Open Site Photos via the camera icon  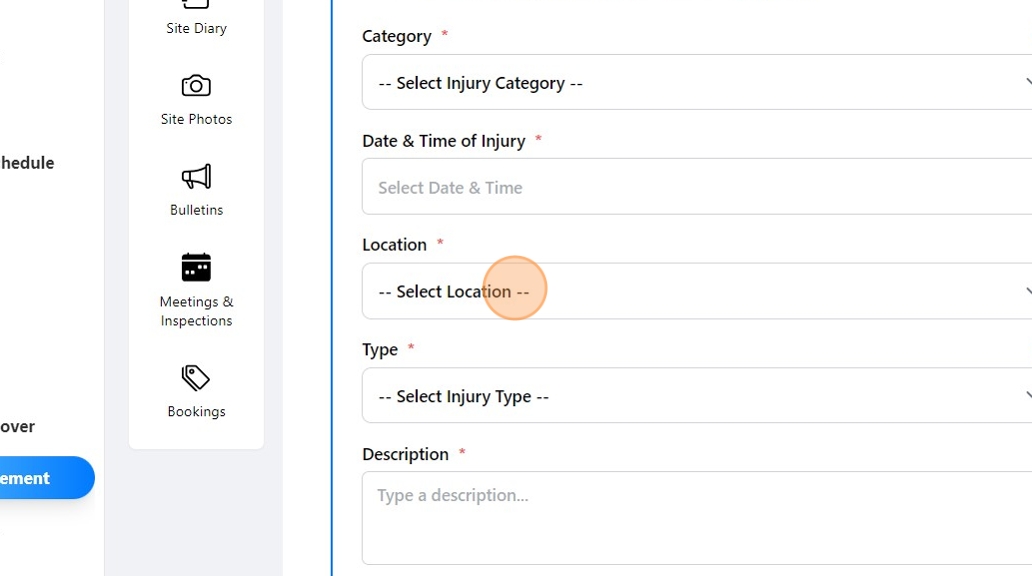pyautogui.click(x=196, y=86)
